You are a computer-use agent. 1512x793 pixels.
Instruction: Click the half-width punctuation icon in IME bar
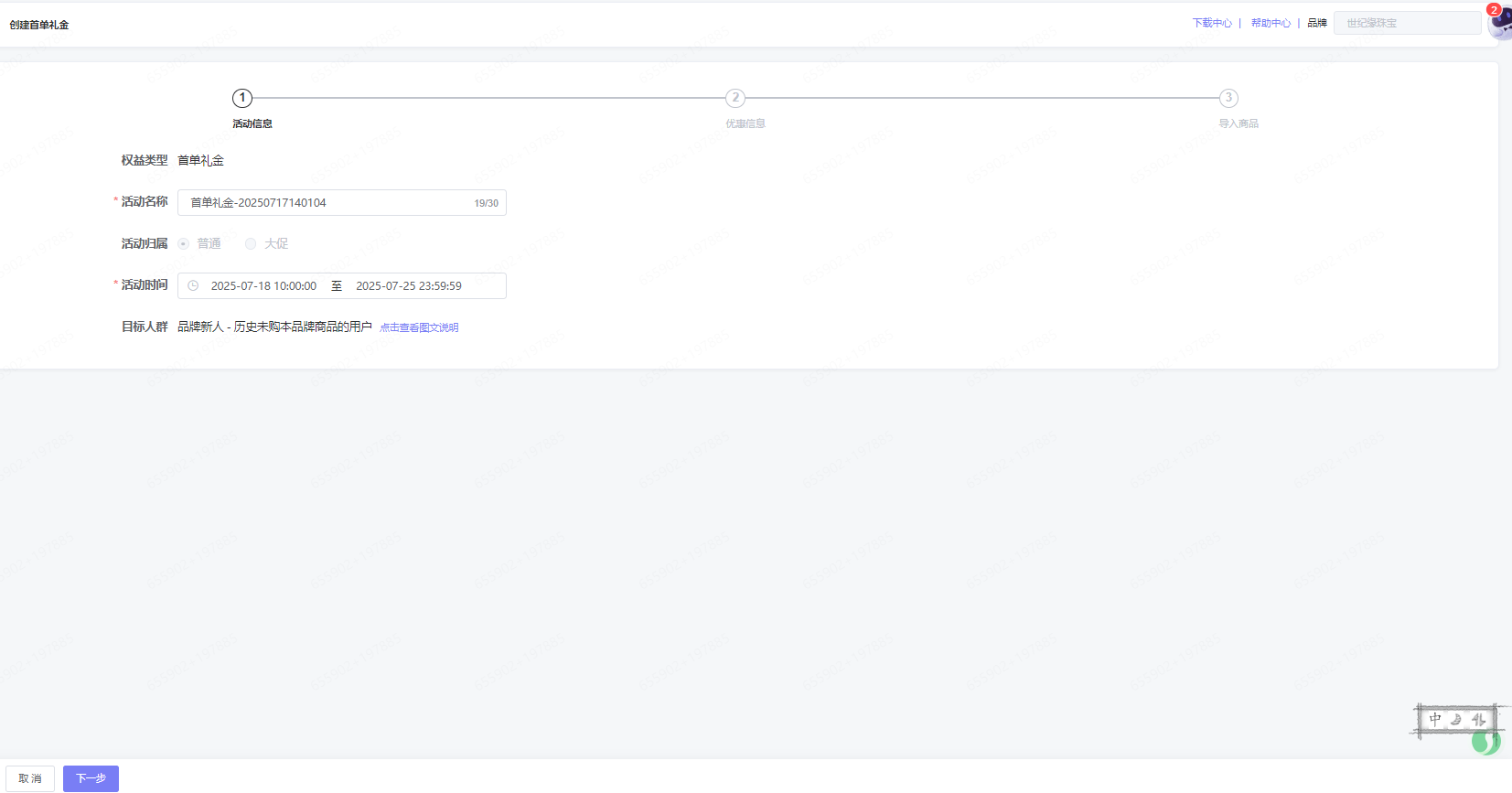point(1478,721)
